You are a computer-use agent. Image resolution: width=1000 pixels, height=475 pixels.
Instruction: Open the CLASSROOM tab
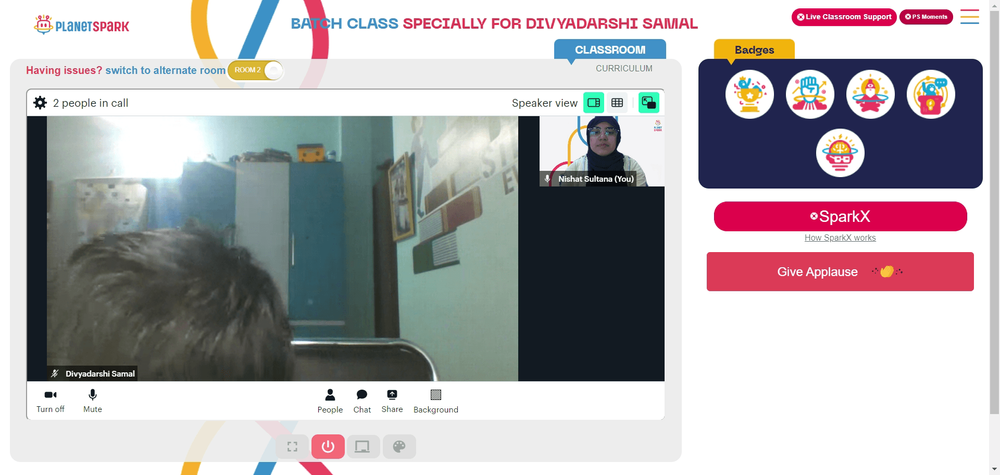coord(610,50)
